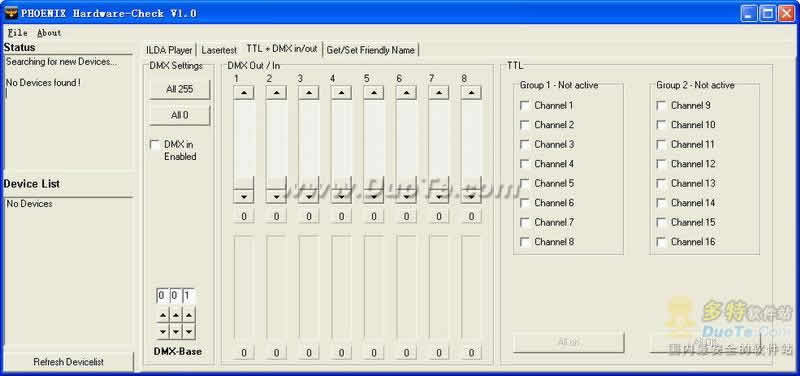The height and width of the screenshot is (376, 800).
Task: Enable the DMX in Enabled checkbox
Action: coord(155,145)
